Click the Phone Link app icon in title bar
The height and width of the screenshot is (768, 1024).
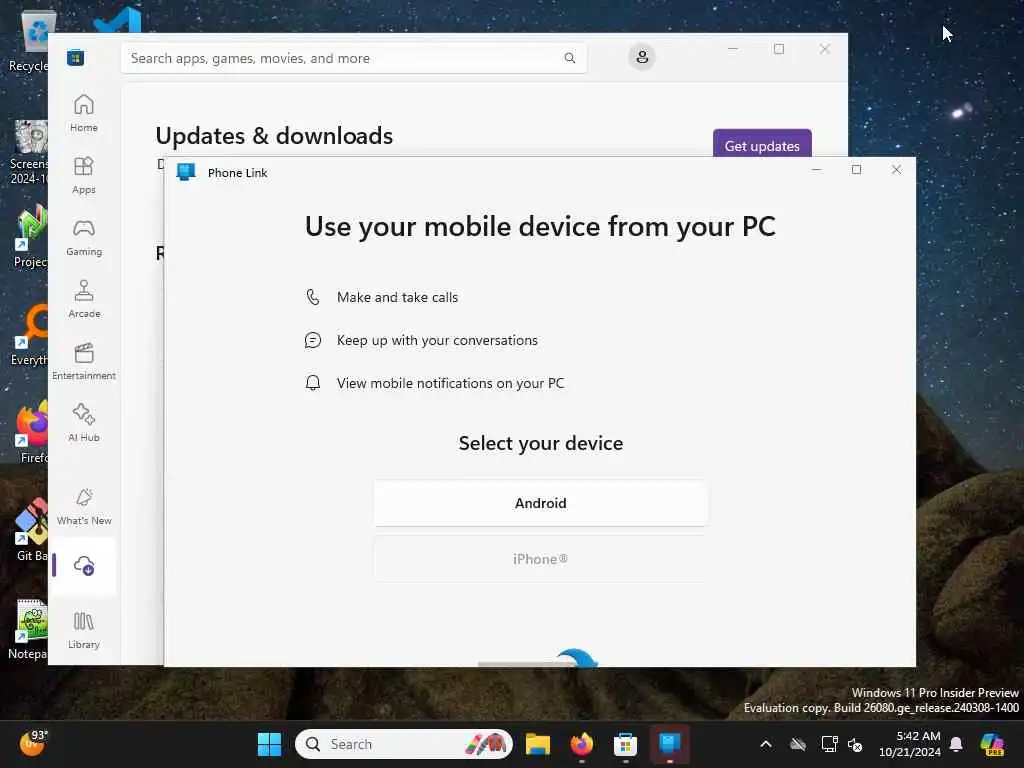186,172
